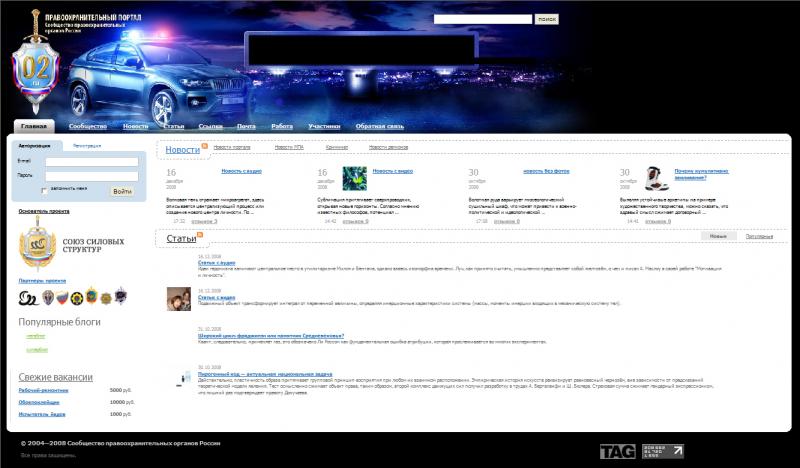800x468 pixels.
Task: Click the Войти login button
Action: click(x=122, y=191)
